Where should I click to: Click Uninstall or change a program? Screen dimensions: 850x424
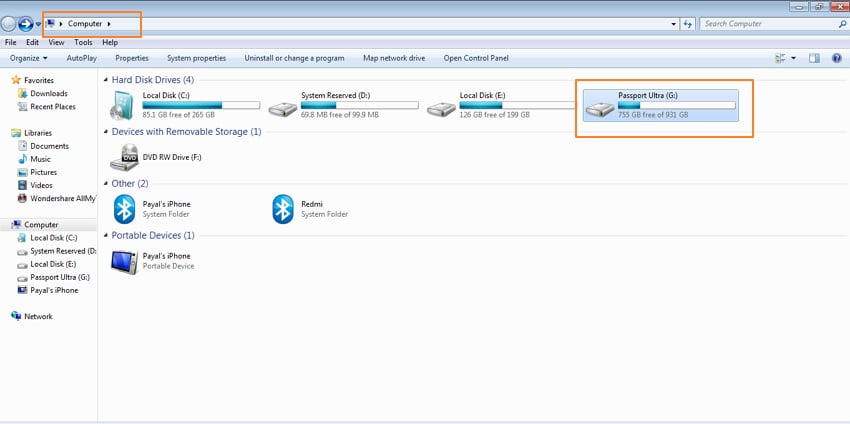pos(294,58)
